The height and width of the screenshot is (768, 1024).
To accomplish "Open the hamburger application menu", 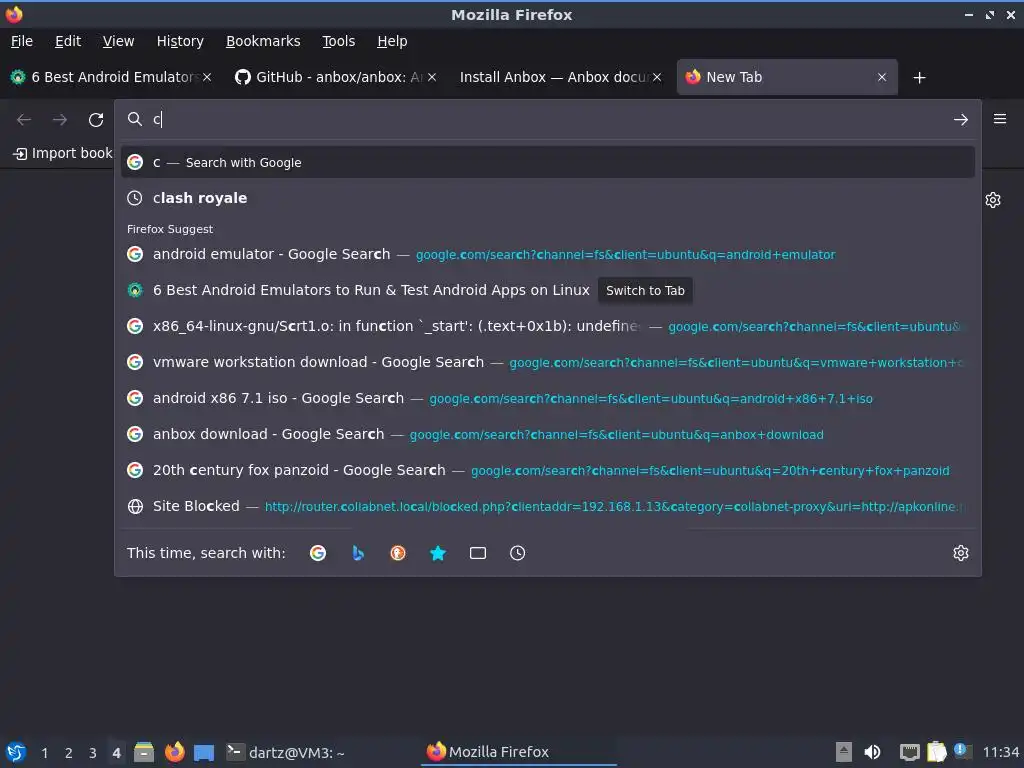I will [x=1000, y=119].
